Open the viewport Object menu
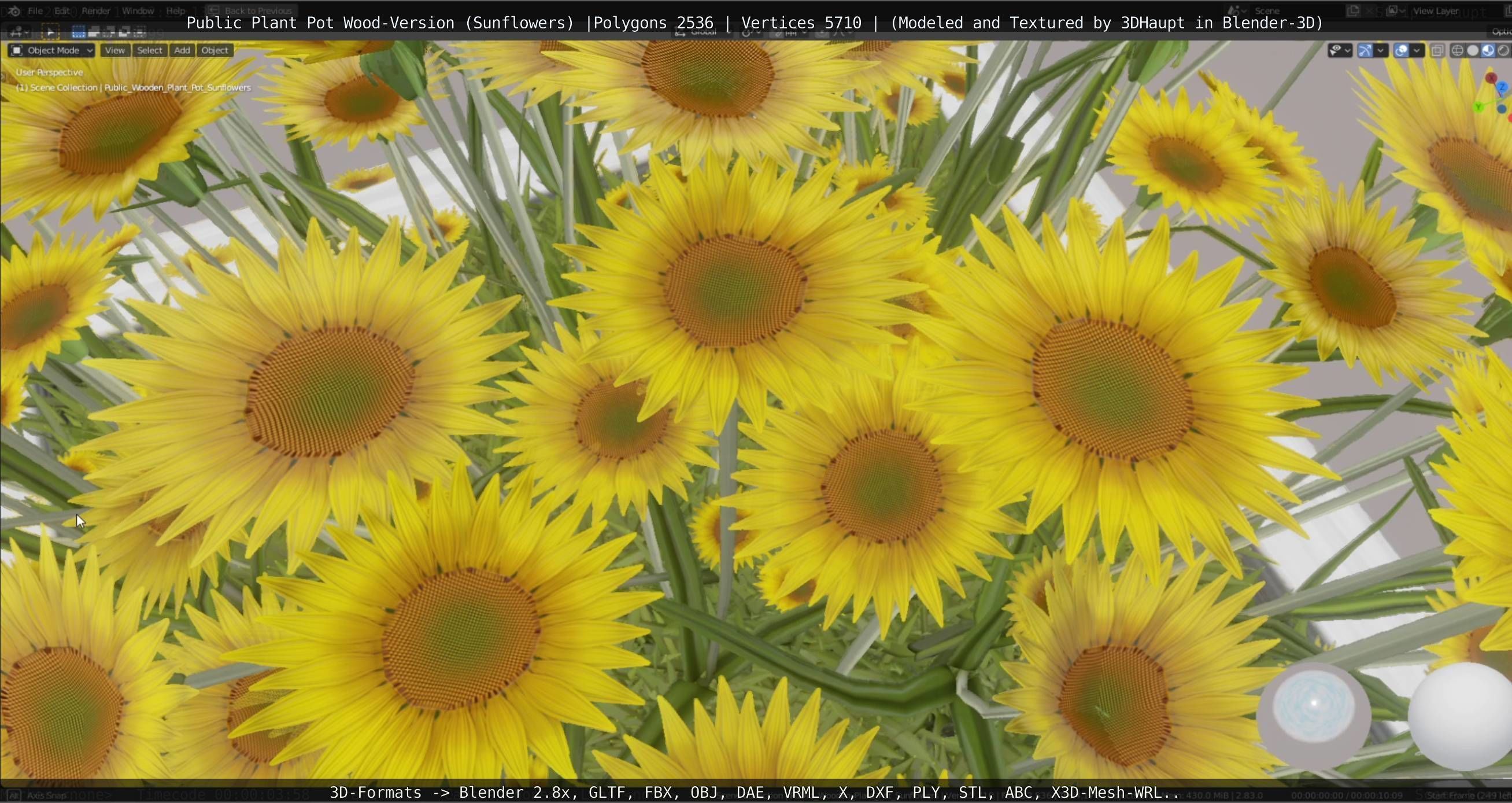The image size is (1512, 803). (x=215, y=50)
